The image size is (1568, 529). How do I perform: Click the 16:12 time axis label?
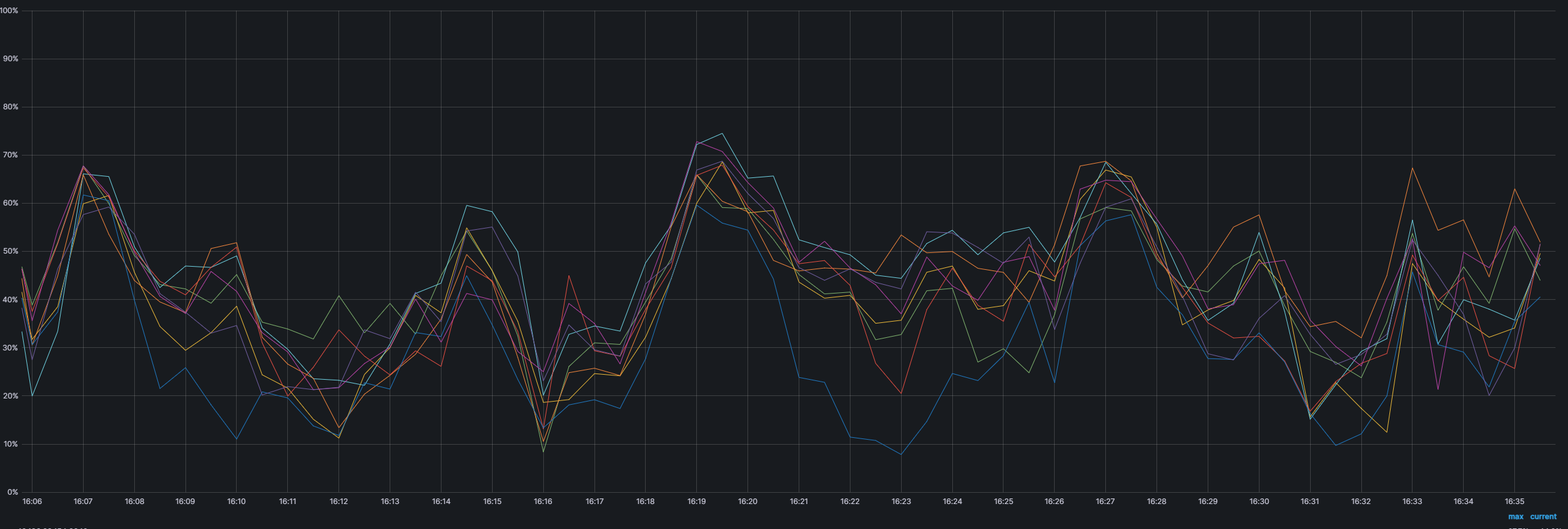click(x=338, y=502)
